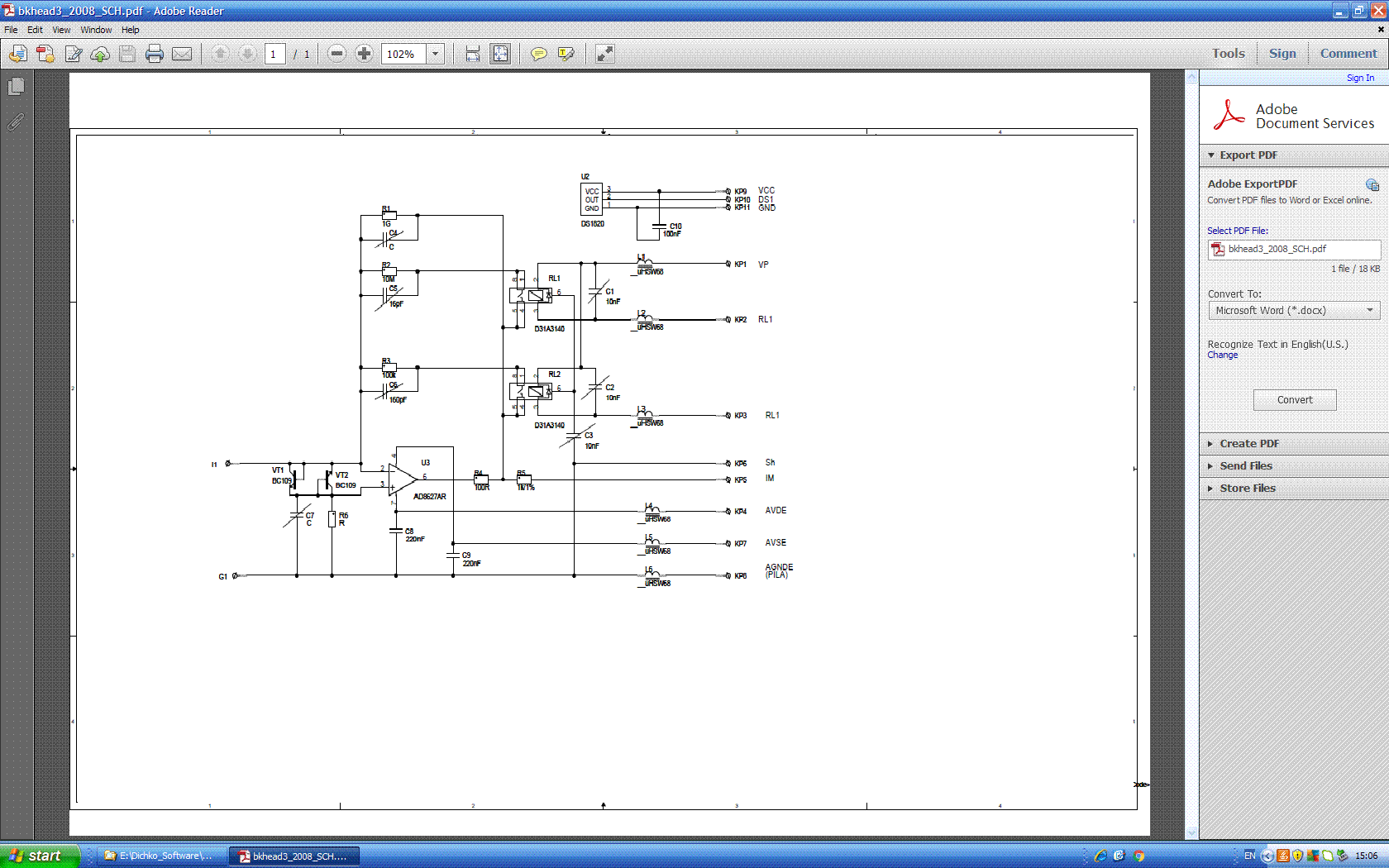The width and height of the screenshot is (1389, 868).
Task: Click the zoom in plus button
Action: (364, 55)
